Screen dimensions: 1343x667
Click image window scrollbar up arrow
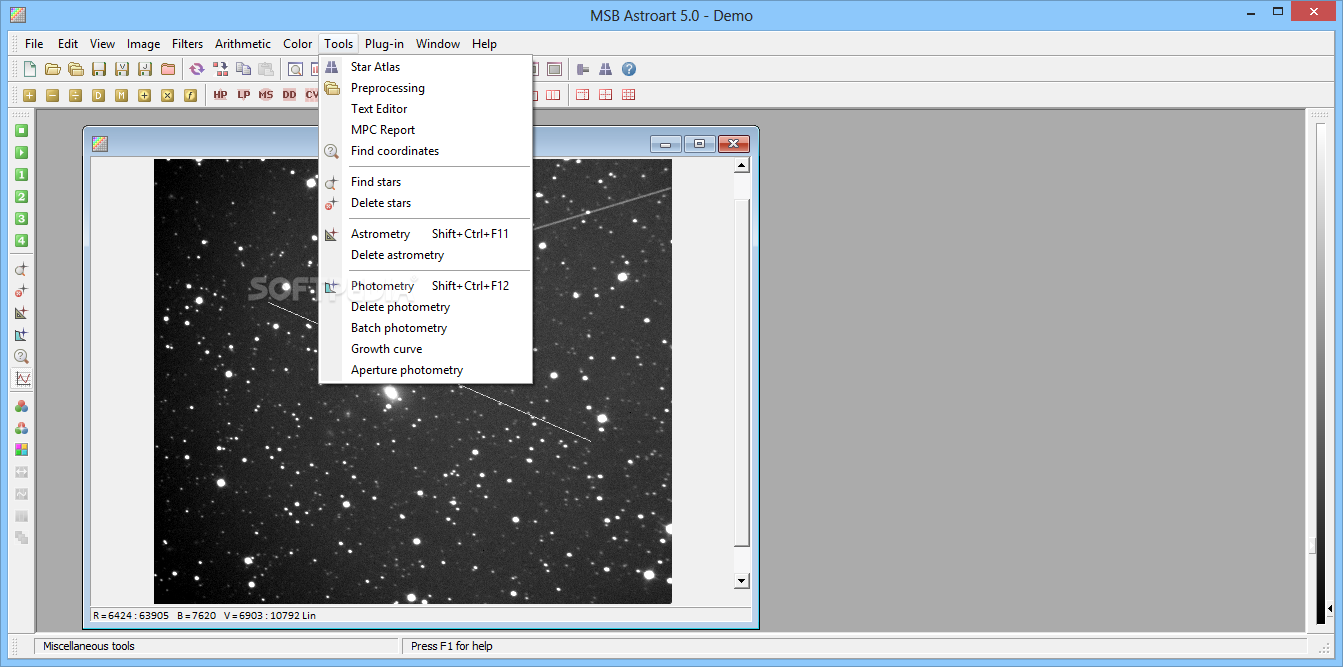[741, 166]
